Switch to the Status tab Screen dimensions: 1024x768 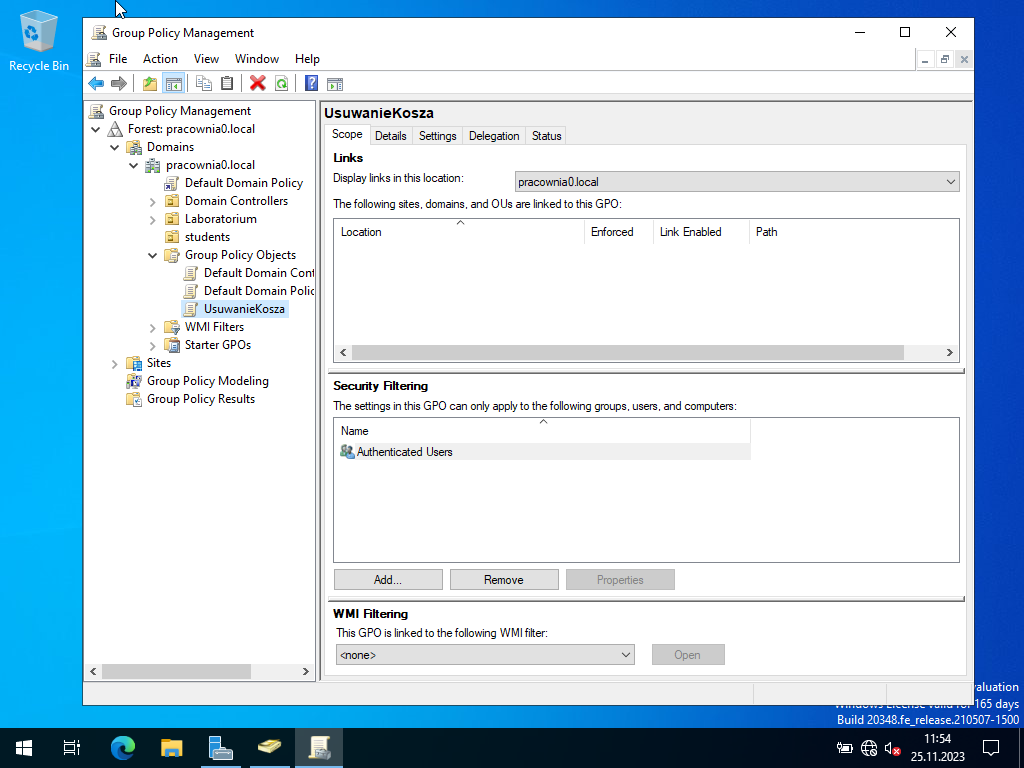click(x=546, y=136)
